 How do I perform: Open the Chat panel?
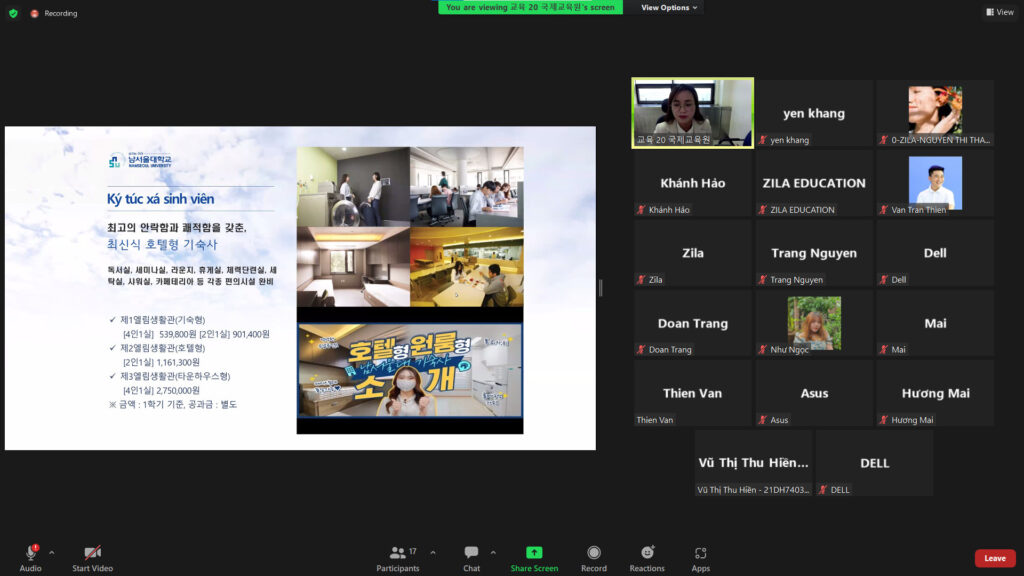coord(471,556)
